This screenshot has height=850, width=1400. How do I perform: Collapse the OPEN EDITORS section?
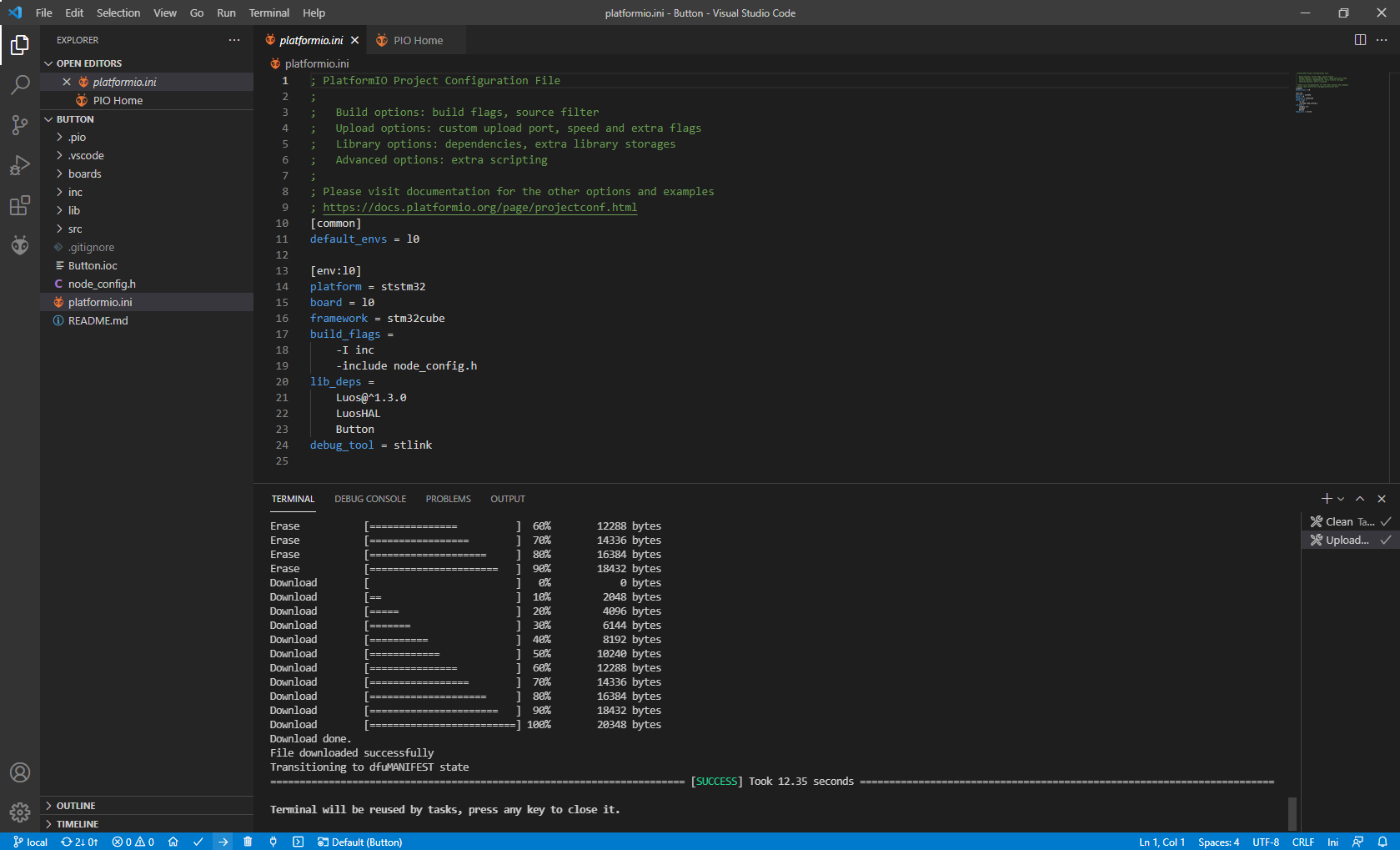tap(88, 63)
